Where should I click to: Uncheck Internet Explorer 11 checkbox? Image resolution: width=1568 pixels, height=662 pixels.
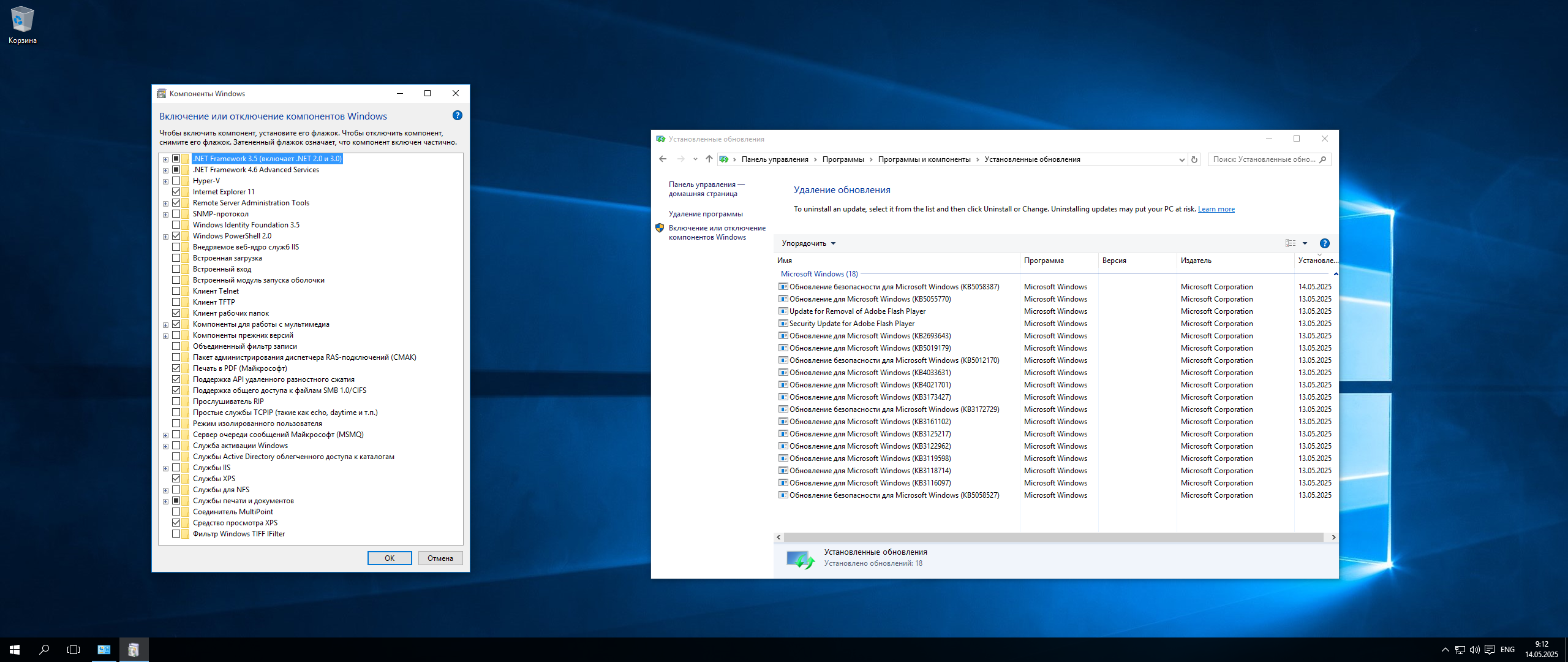[x=176, y=192]
